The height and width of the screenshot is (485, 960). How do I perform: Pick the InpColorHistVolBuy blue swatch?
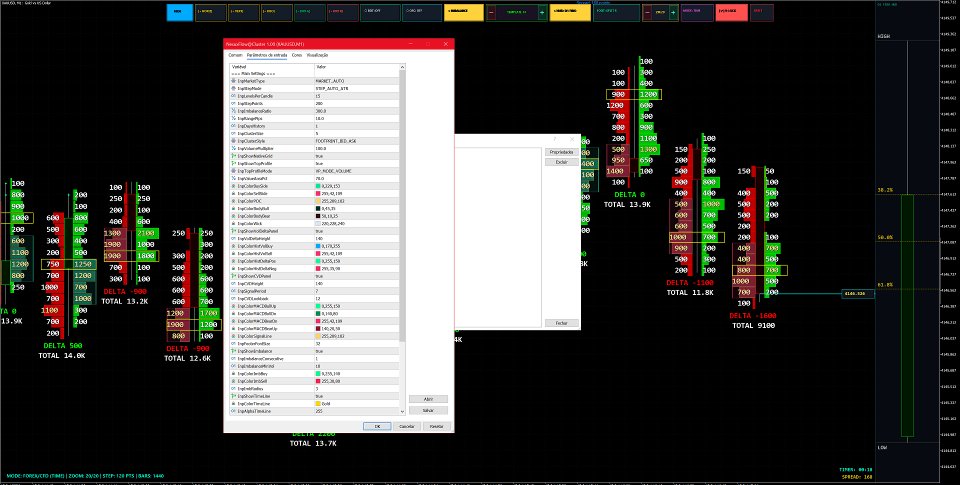318,246
